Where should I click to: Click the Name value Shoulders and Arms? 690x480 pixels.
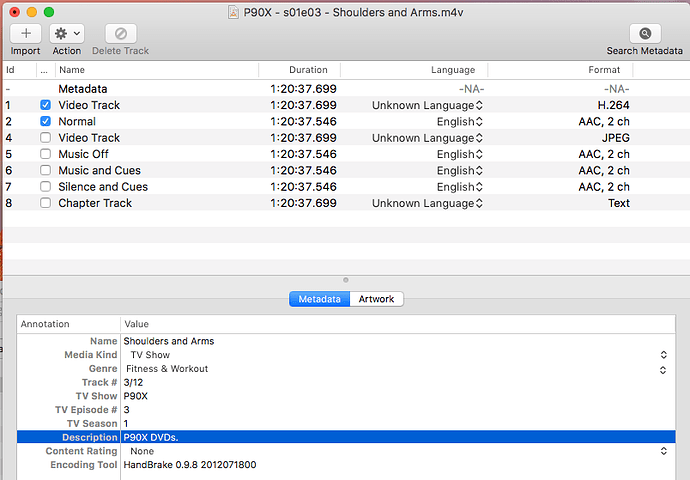[169, 341]
